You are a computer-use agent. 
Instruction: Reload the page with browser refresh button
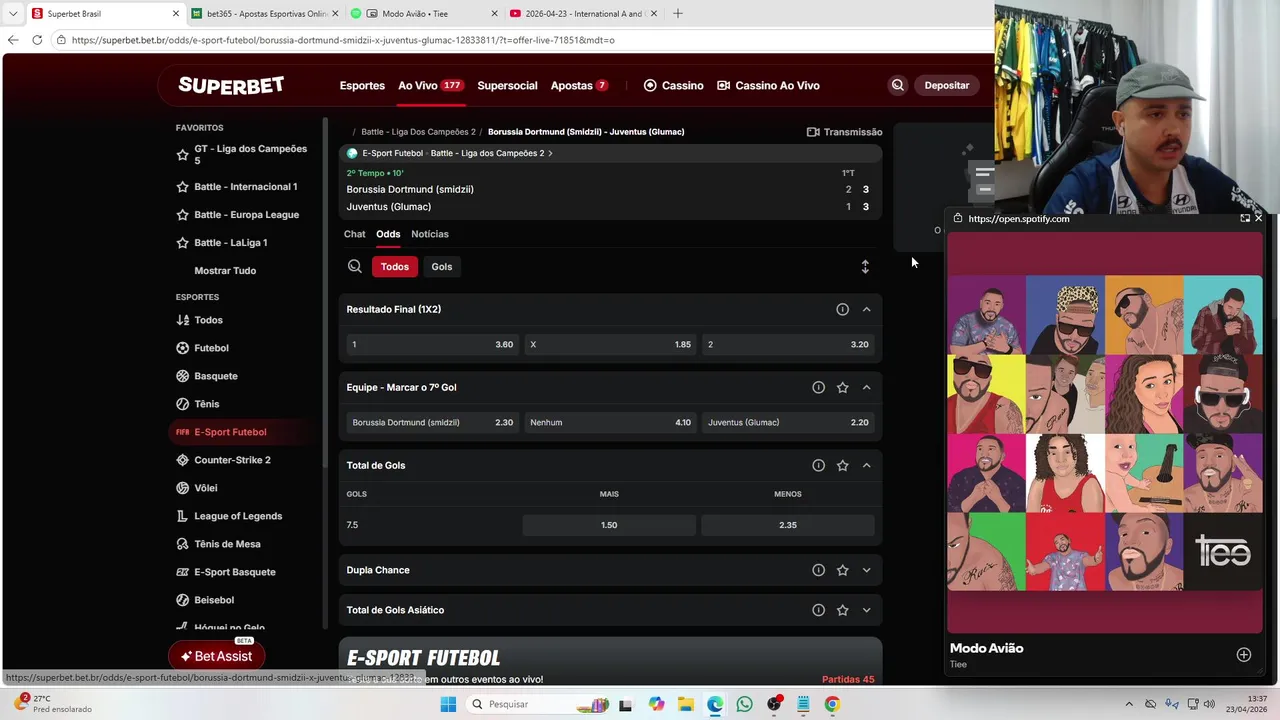pyautogui.click(x=37, y=40)
